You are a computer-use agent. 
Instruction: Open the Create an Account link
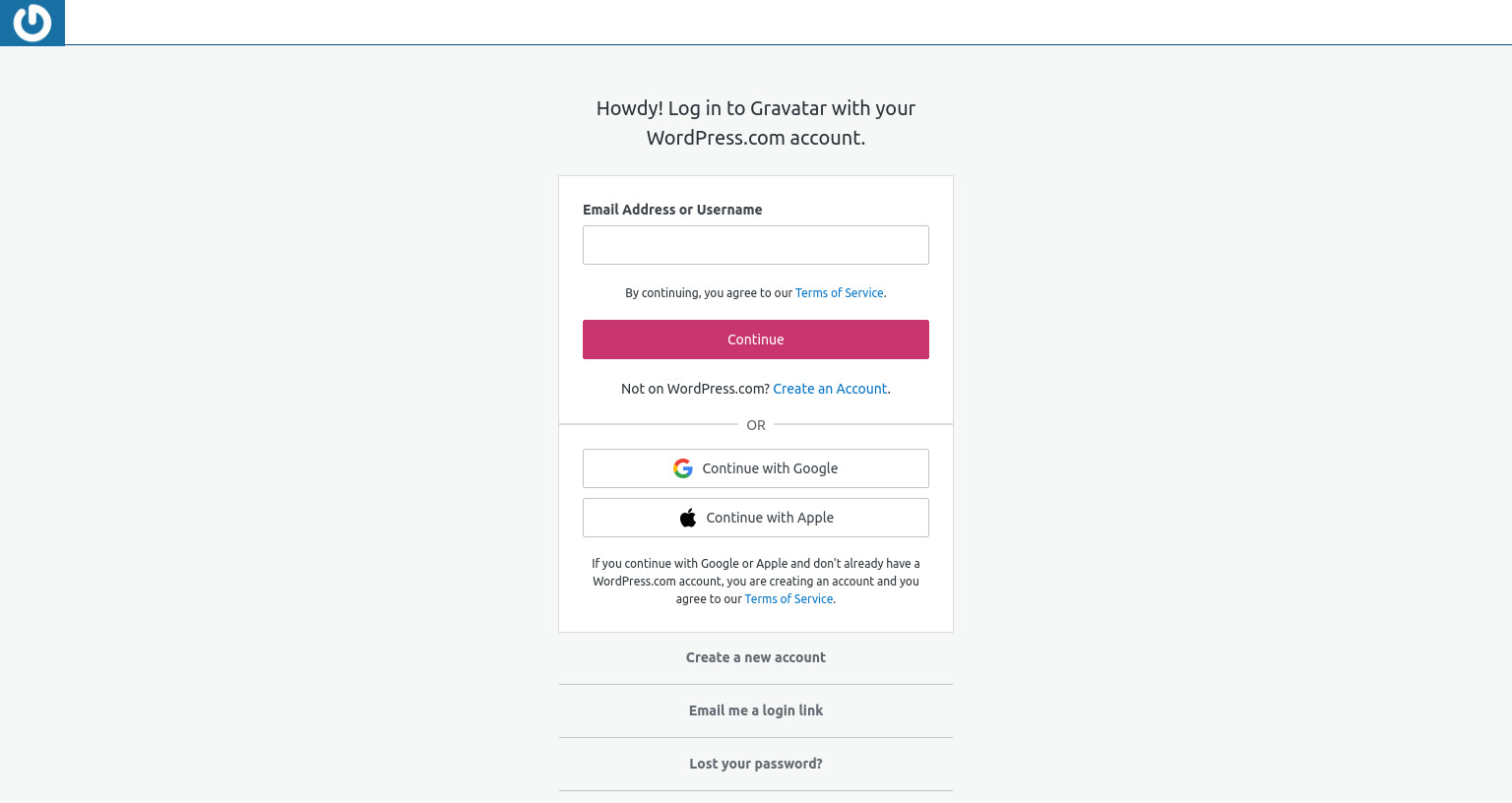(830, 389)
